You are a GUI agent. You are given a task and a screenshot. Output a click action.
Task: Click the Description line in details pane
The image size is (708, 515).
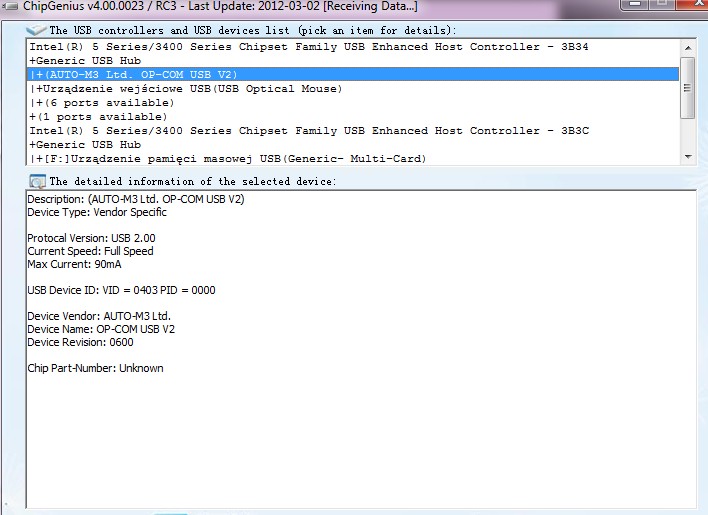click(135, 199)
